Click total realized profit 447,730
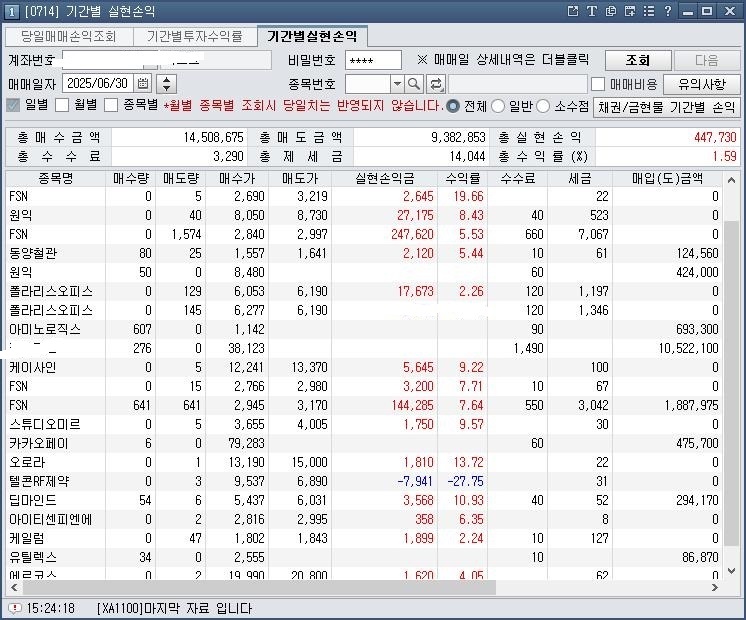 coord(715,138)
